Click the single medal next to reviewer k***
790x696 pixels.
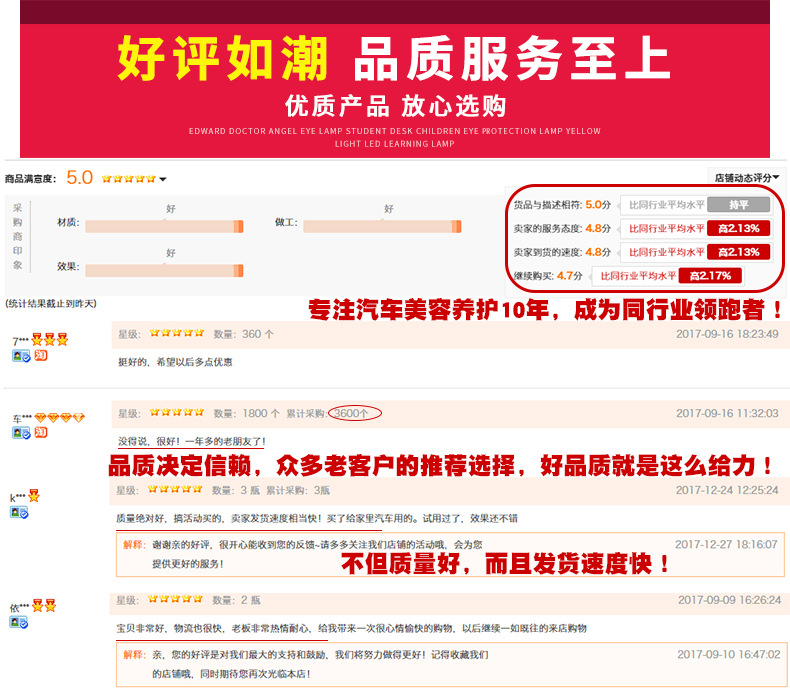click(x=34, y=496)
